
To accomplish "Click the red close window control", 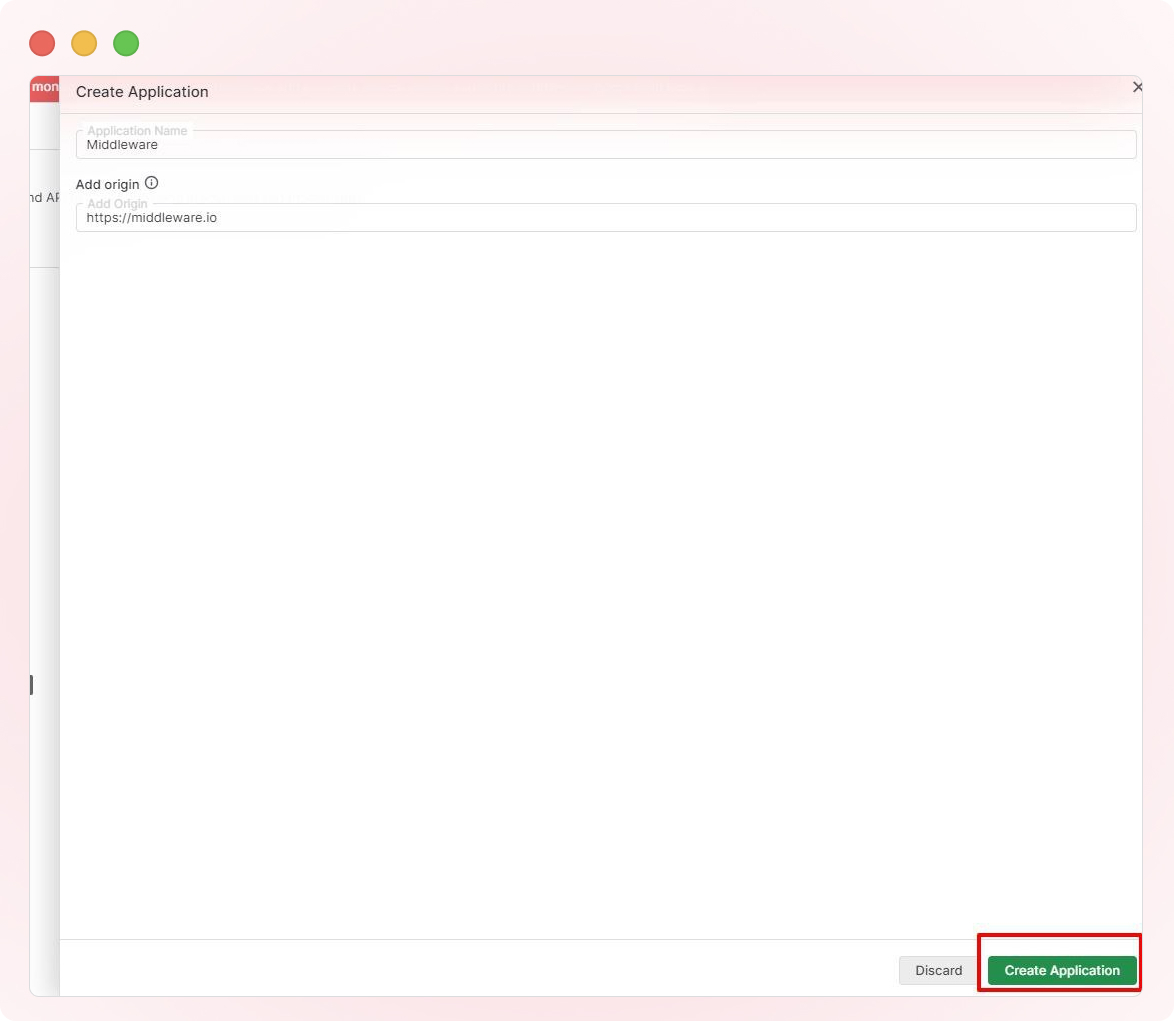I will point(42,43).
